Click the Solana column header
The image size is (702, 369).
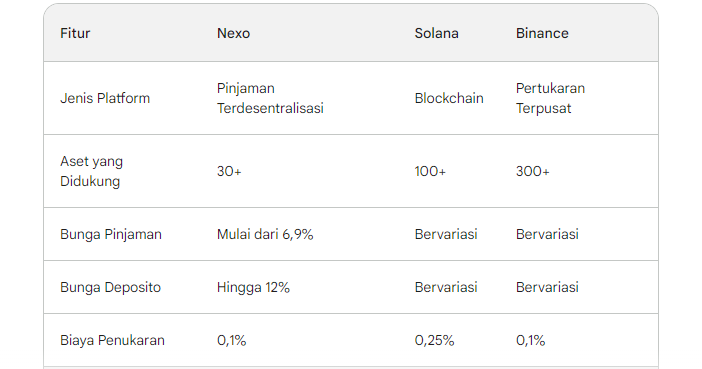pos(437,33)
